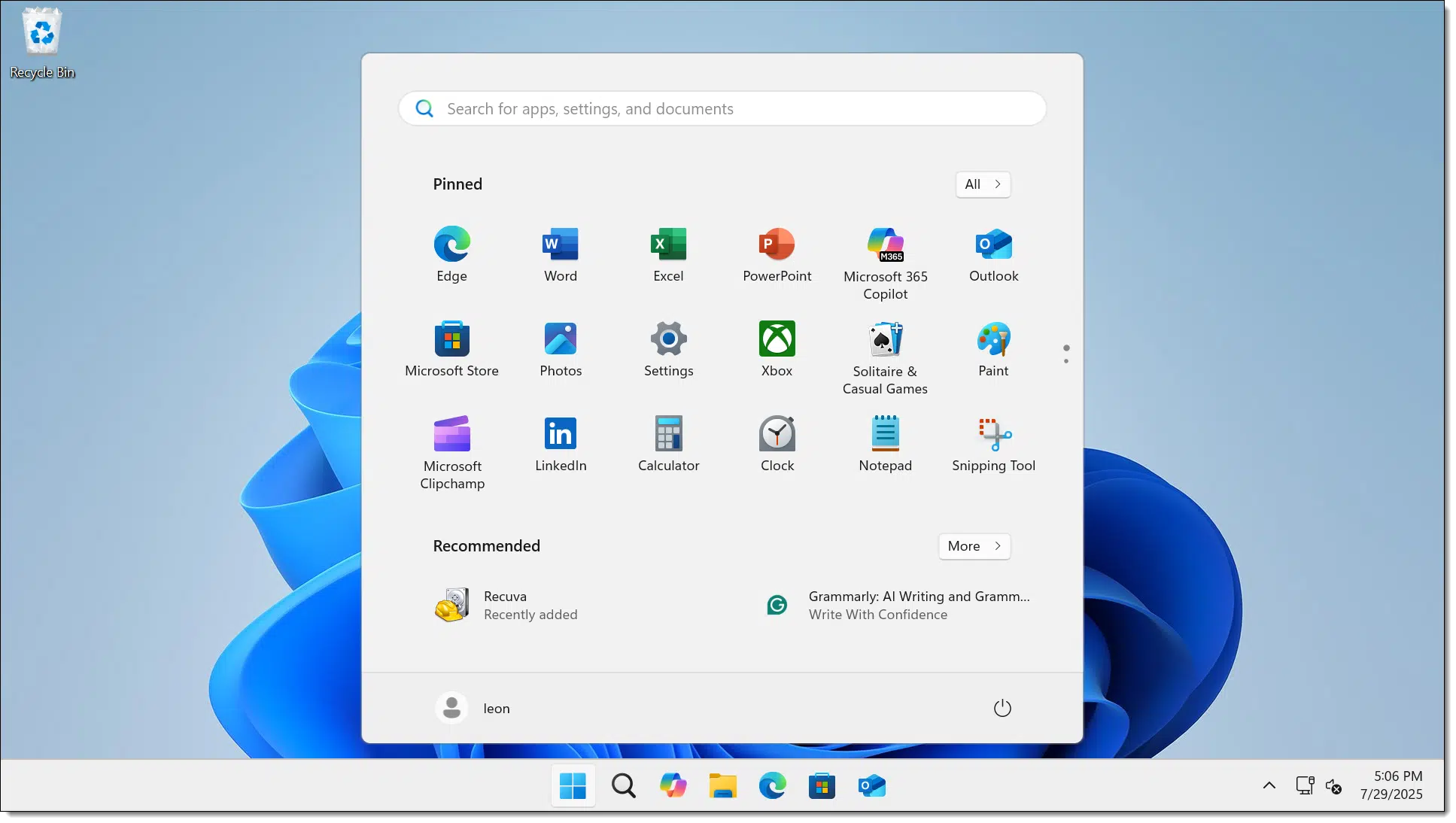Open the Notepad app
1456x823 pixels.
tap(885, 444)
